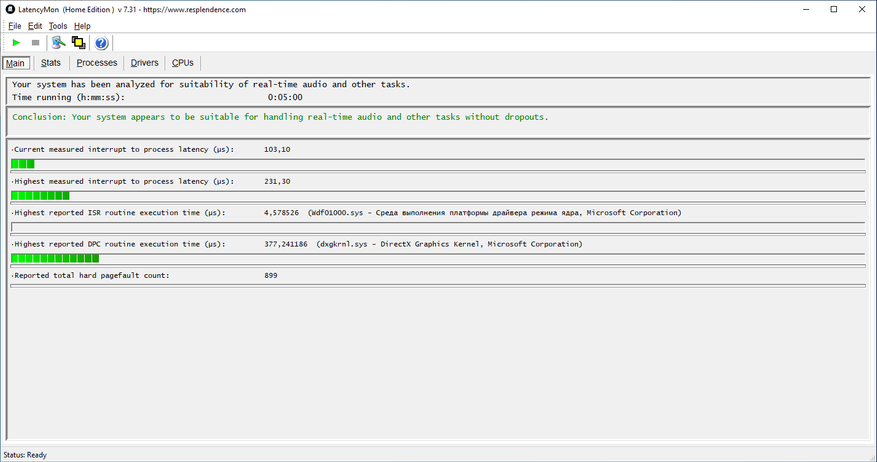Switch to the Main tab
The height and width of the screenshot is (462, 877).
click(x=15, y=63)
